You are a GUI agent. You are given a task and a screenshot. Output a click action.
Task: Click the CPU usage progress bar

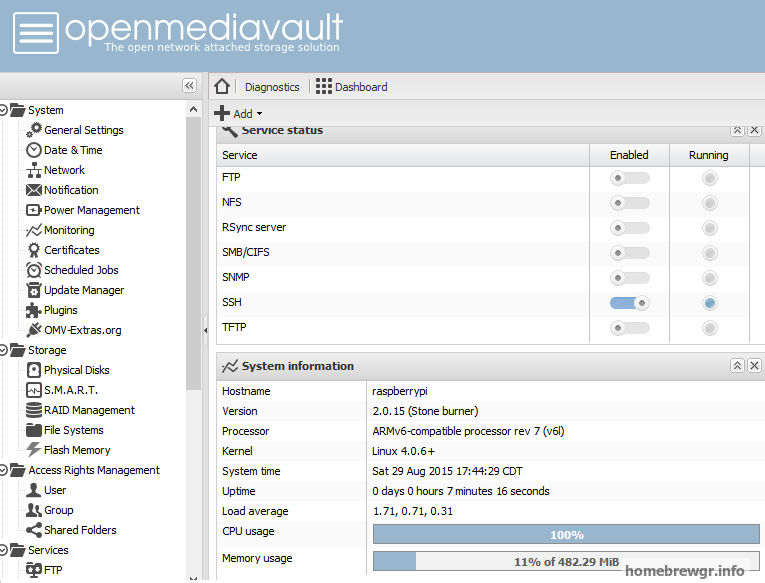566,534
